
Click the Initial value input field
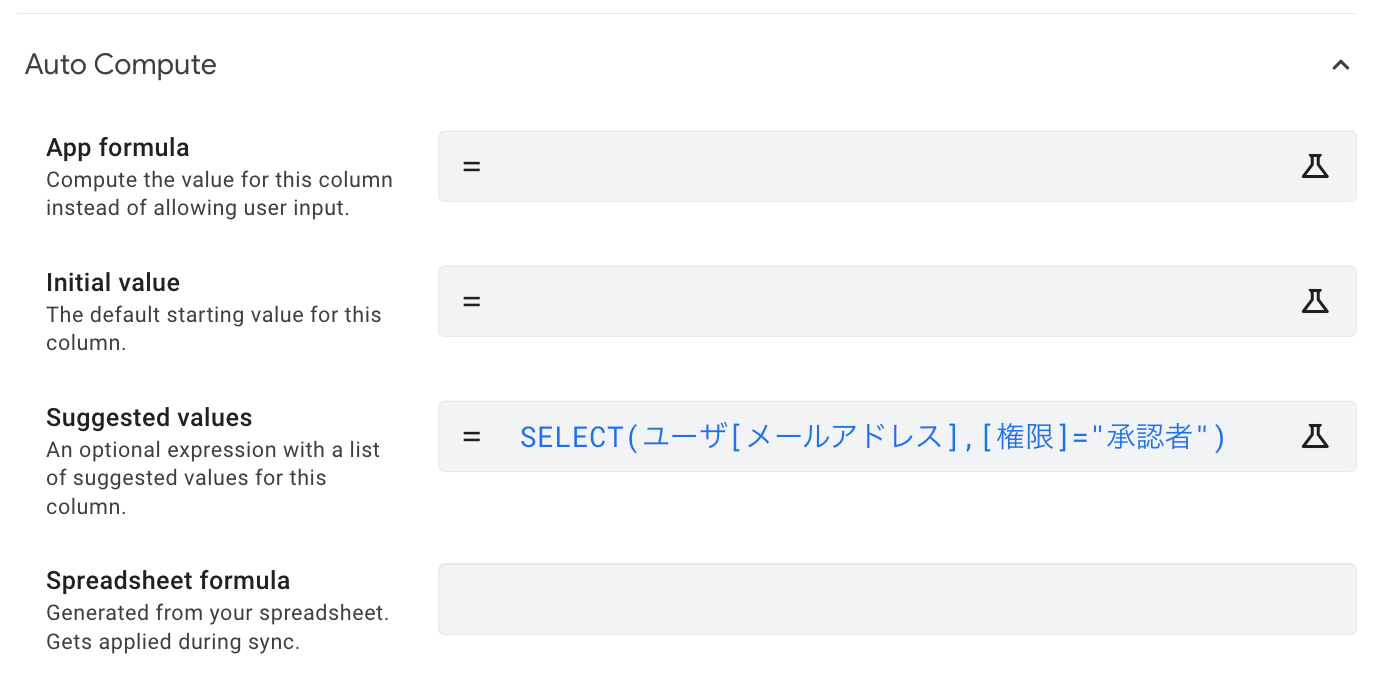tap(880, 301)
